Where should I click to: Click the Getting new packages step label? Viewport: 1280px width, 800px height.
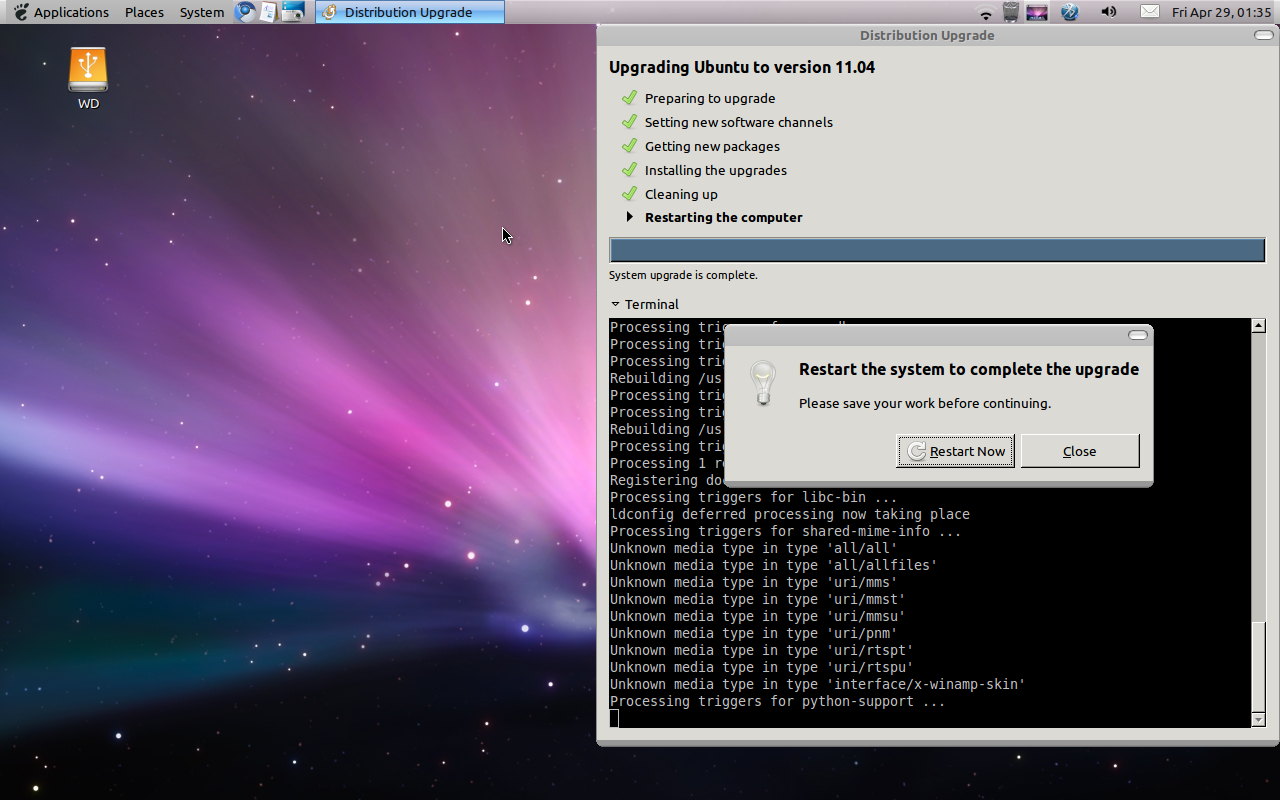click(712, 146)
